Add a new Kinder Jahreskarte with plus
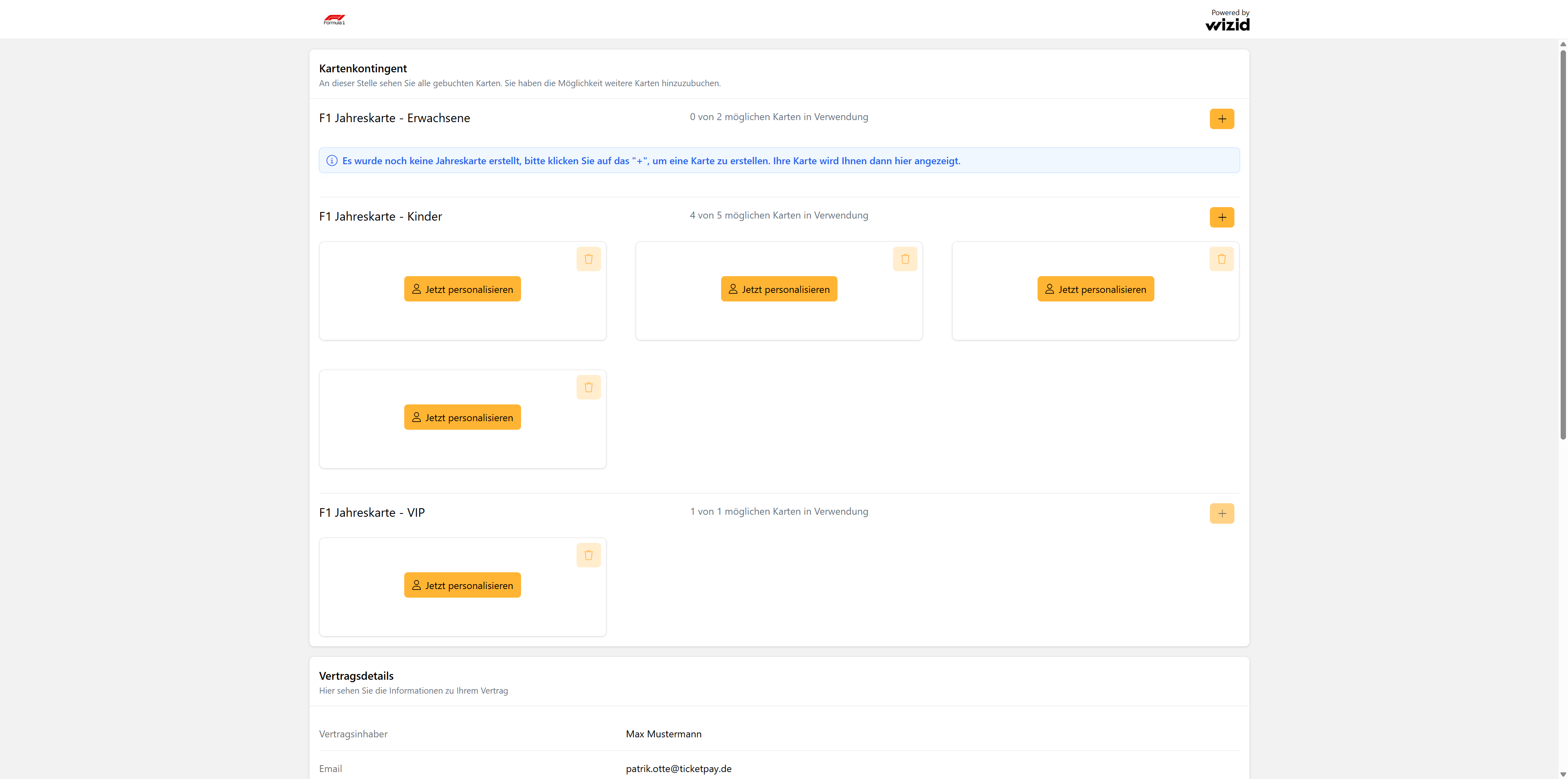The image size is (1568, 779). pyautogui.click(x=1222, y=217)
